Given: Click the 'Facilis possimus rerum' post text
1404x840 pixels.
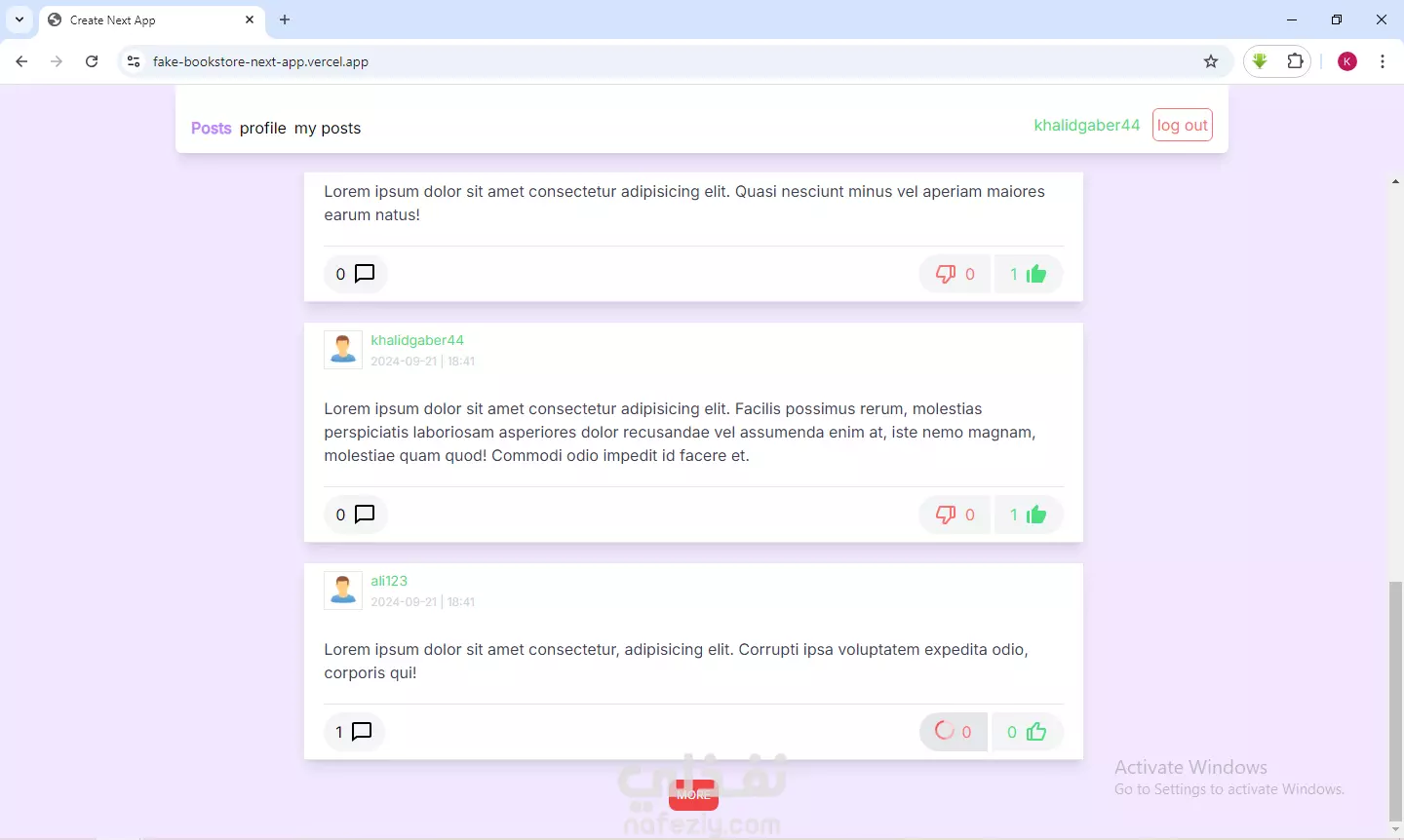Looking at the screenshot, I should pos(681,432).
